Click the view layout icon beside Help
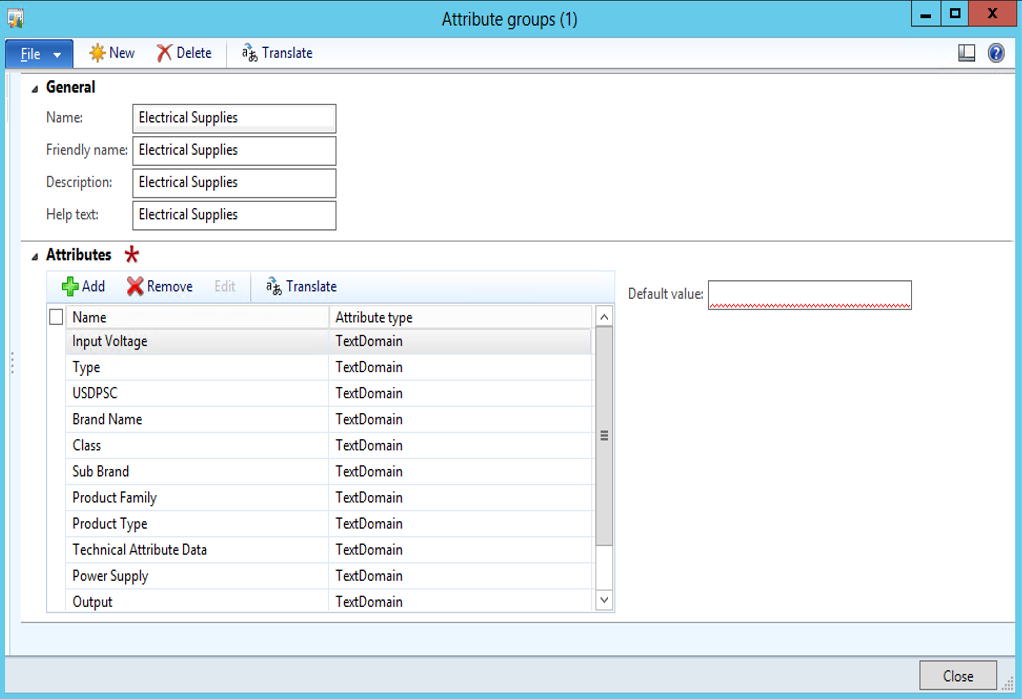Image resolution: width=1022 pixels, height=699 pixels. pyautogui.click(x=966, y=53)
